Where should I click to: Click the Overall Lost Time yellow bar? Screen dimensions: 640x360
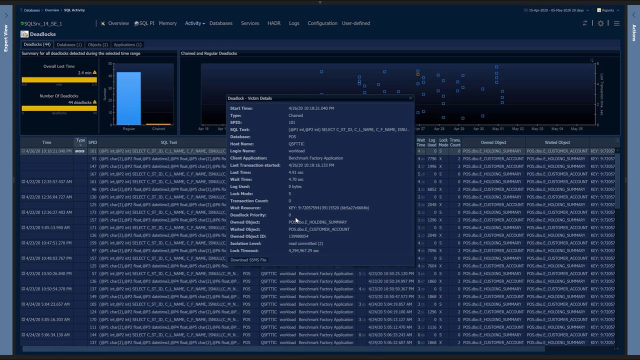click(59, 80)
